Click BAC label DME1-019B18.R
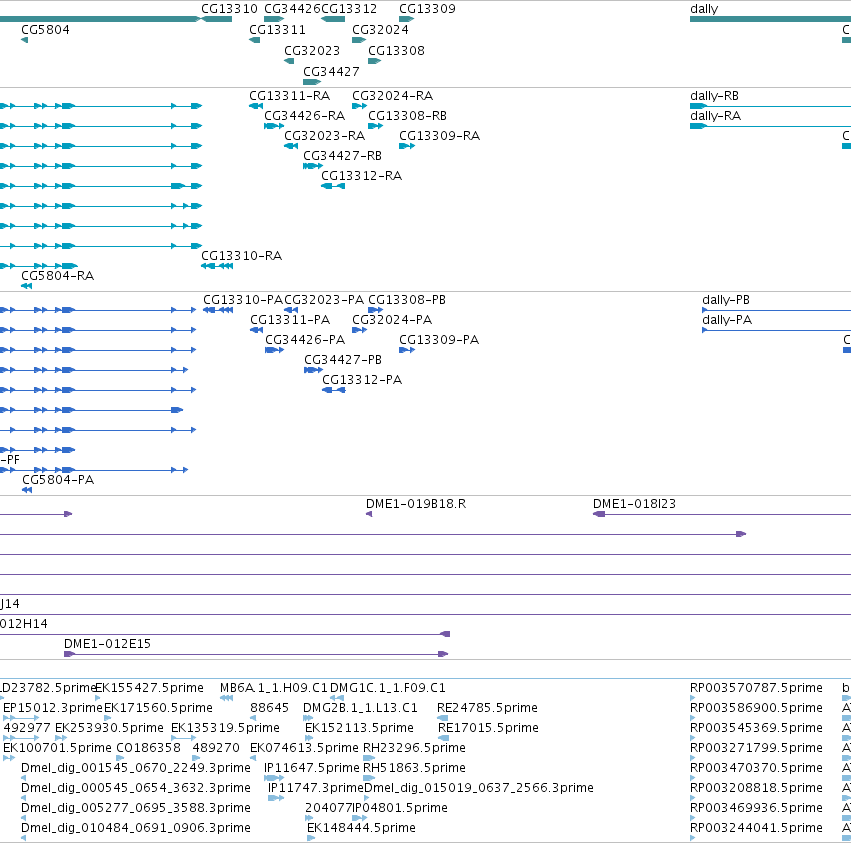 [x=416, y=504]
